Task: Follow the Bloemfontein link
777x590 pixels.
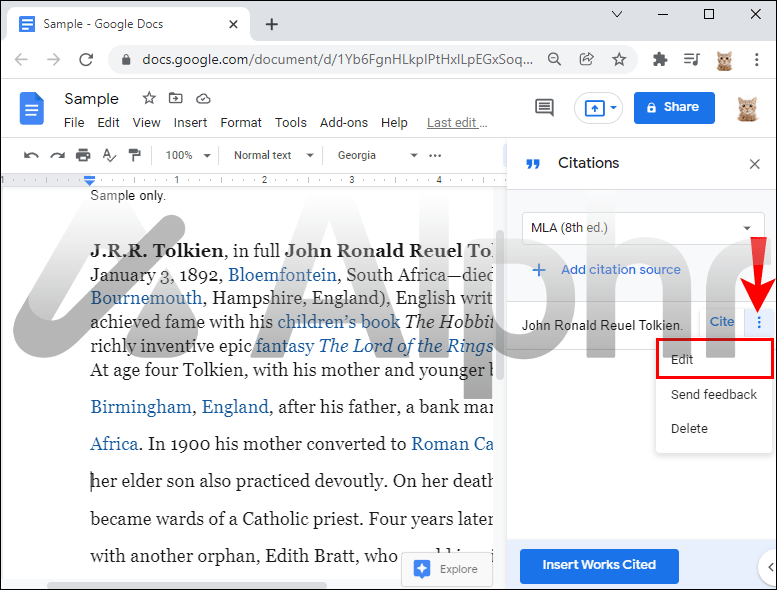Action: click(x=282, y=275)
